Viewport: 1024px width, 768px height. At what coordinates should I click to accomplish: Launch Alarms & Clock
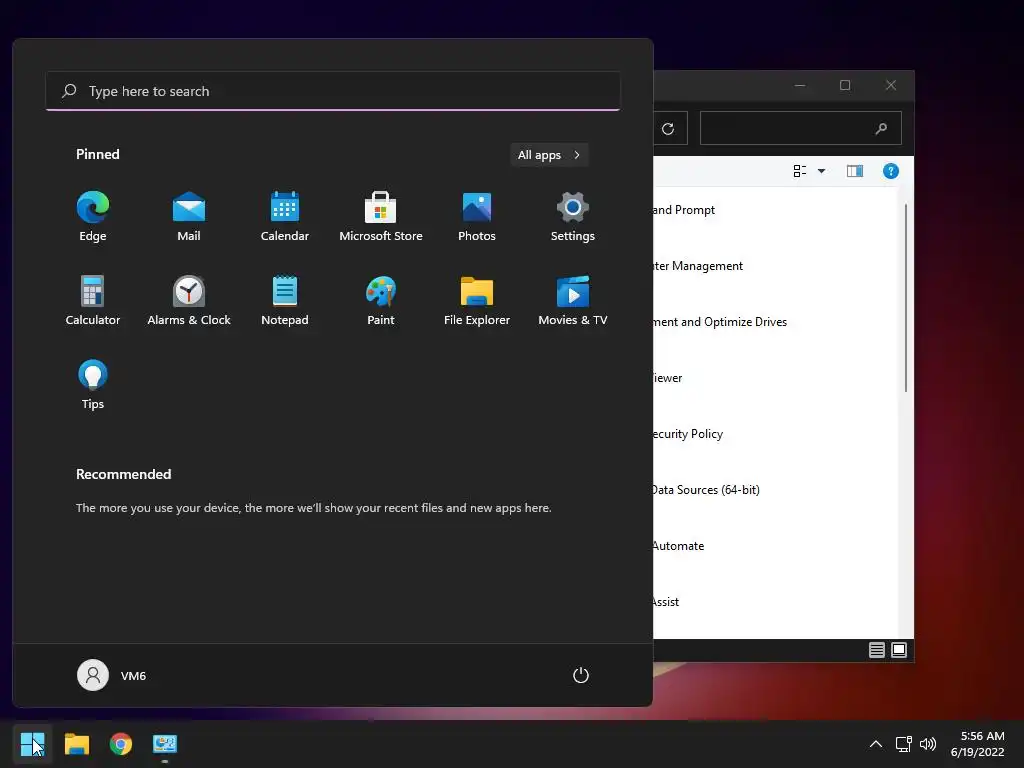tap(189, 300)
